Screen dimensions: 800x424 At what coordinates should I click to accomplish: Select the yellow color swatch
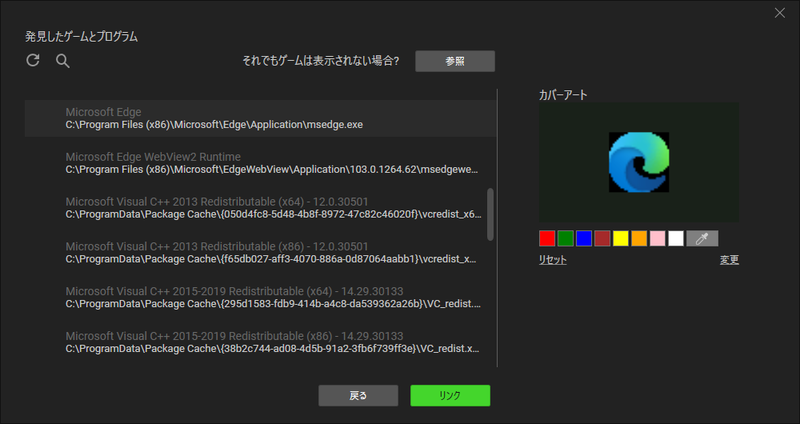620,238
